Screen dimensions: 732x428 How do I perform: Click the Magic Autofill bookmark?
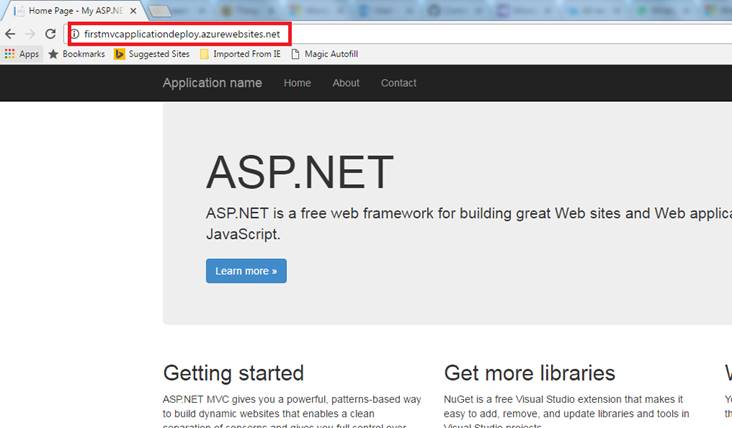(325, 54)
